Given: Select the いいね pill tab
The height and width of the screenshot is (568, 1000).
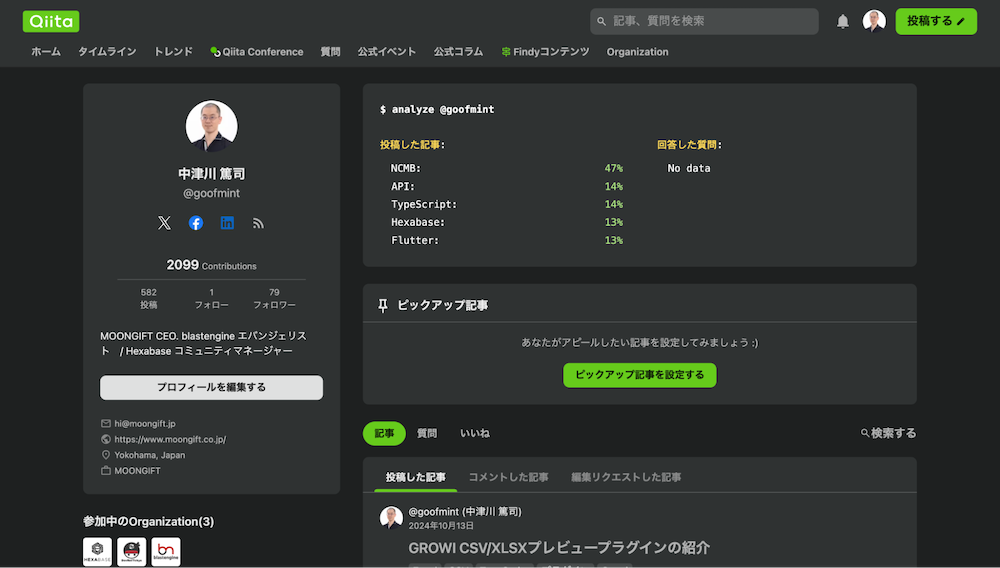Looking at the screenshot, I should [x=474, y=433].
